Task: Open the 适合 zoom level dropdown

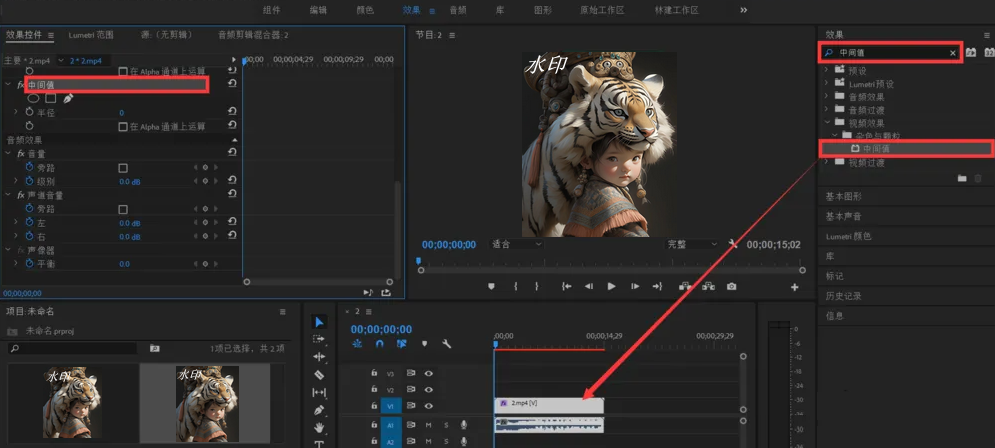Action: (517, 244)
